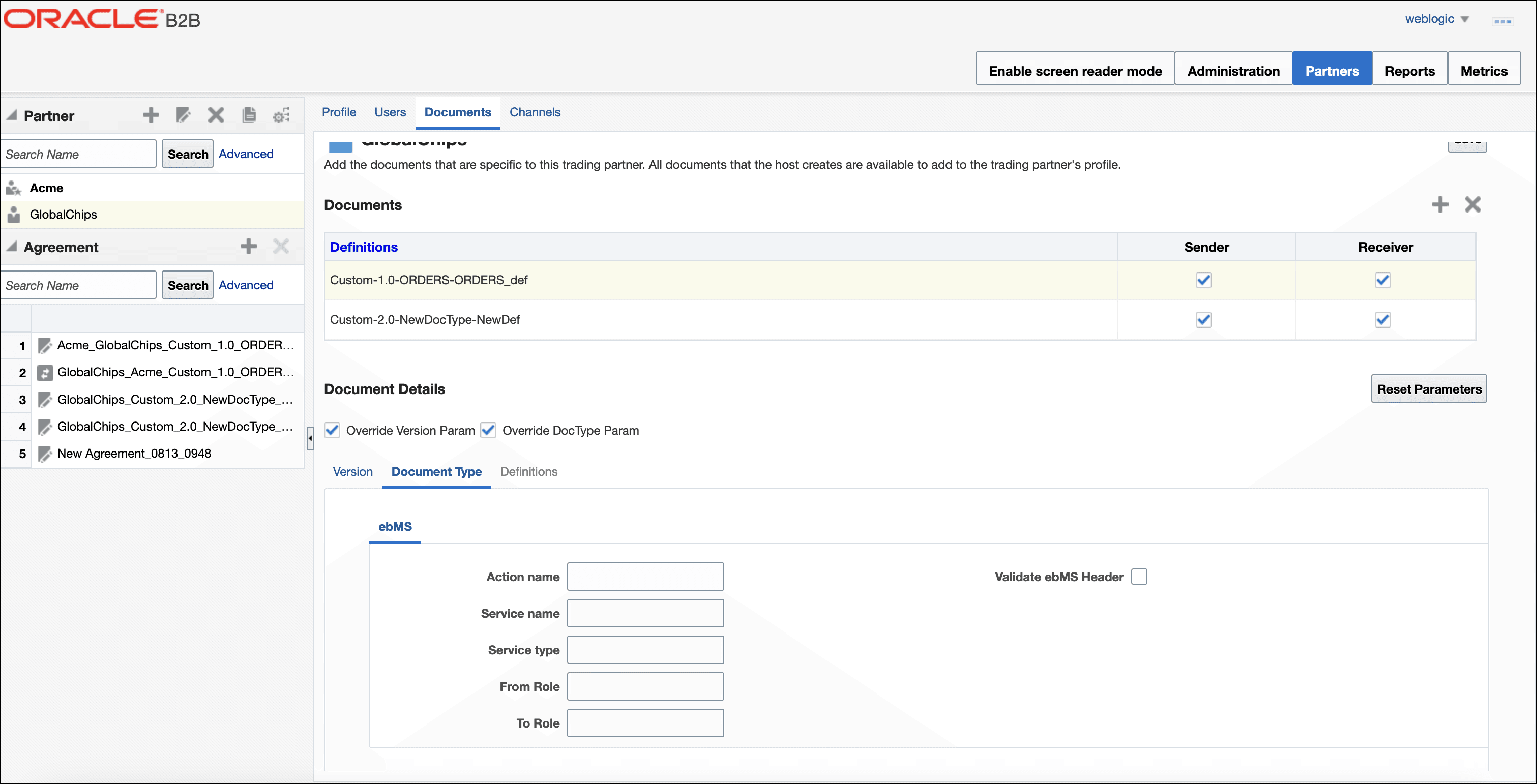This screenshot has width=1537, height=784.
Task: Delete the selected partner with the X icon
Action: [x=216, y=114]
